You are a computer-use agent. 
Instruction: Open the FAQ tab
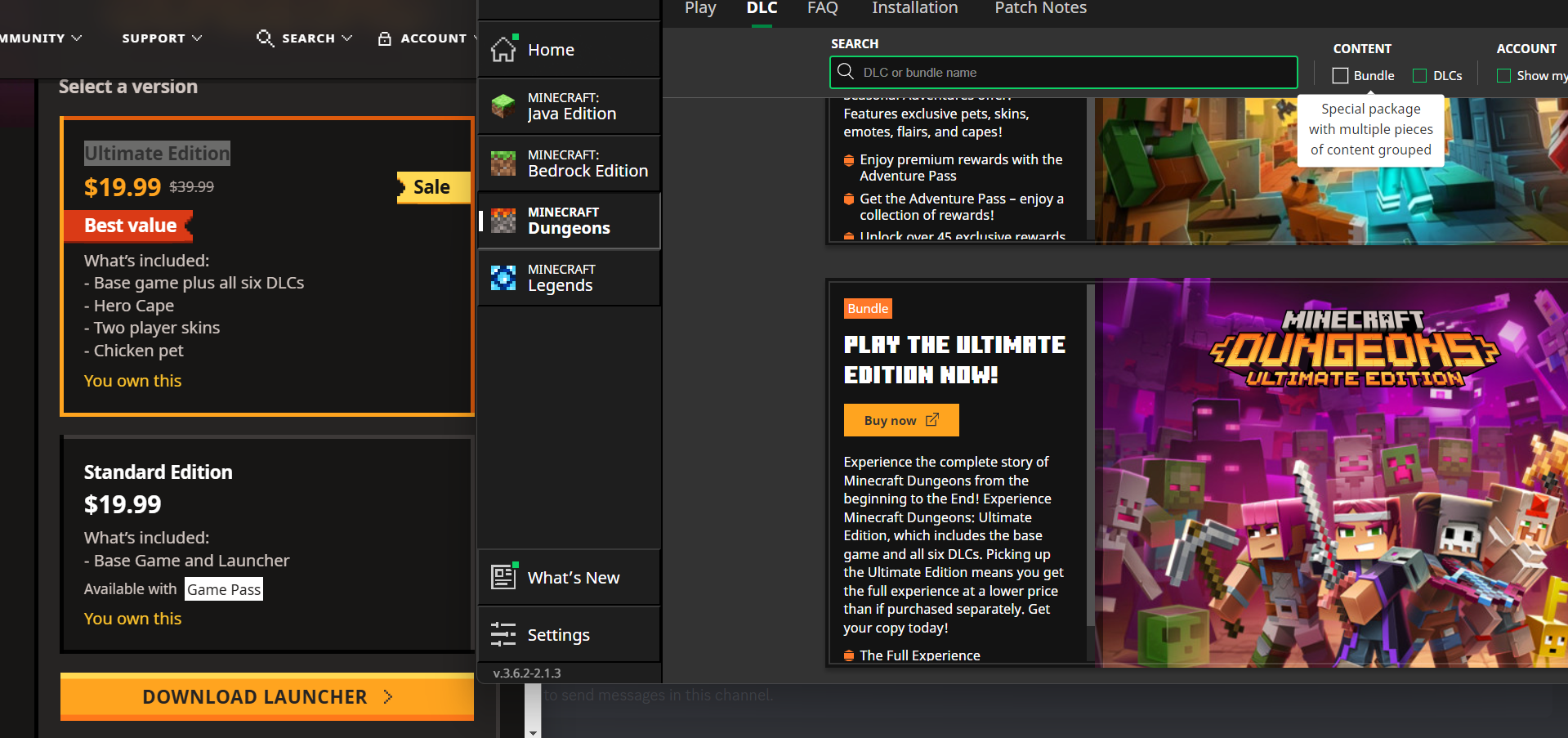click(823, 8)
